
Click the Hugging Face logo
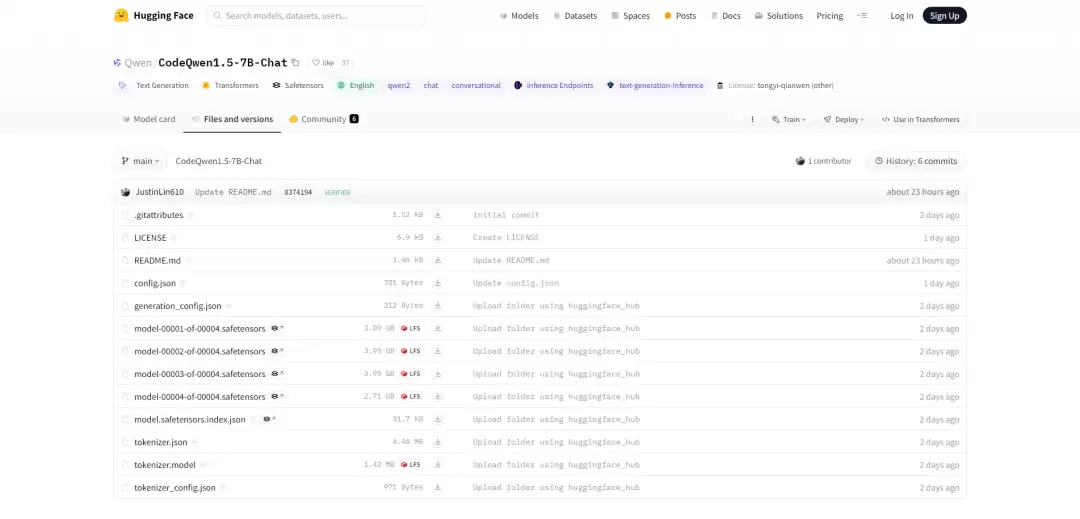(154, 15)
